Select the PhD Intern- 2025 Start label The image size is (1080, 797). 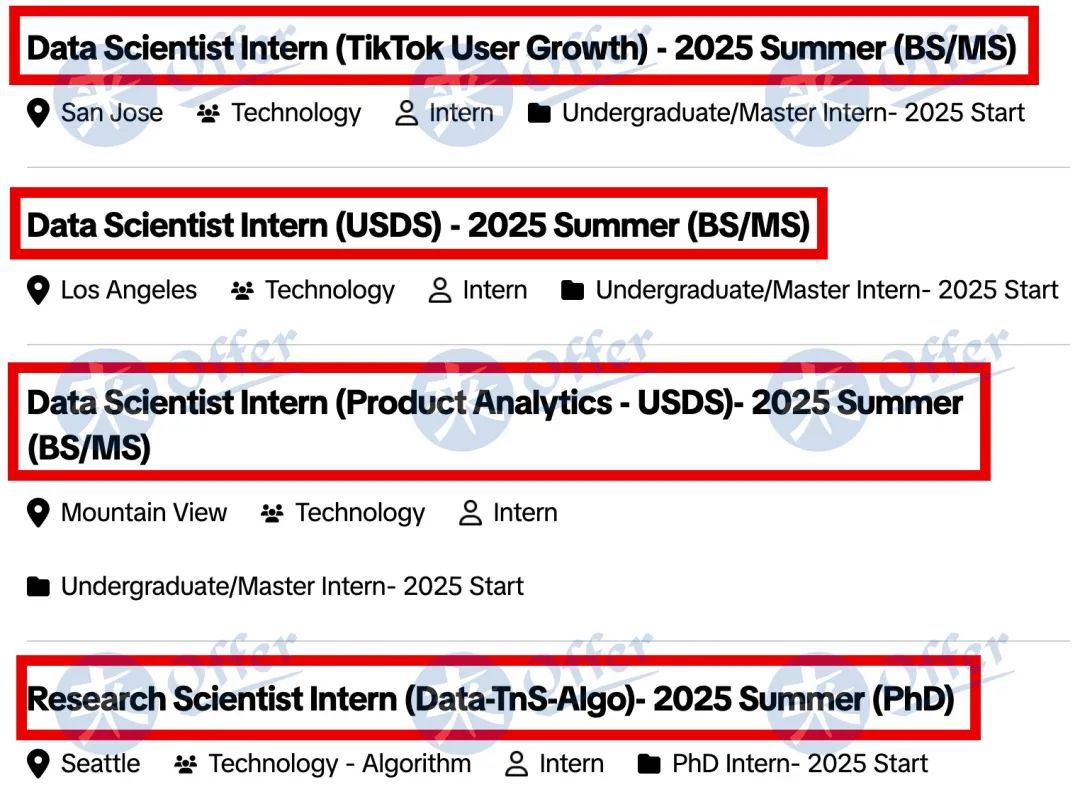800,764
